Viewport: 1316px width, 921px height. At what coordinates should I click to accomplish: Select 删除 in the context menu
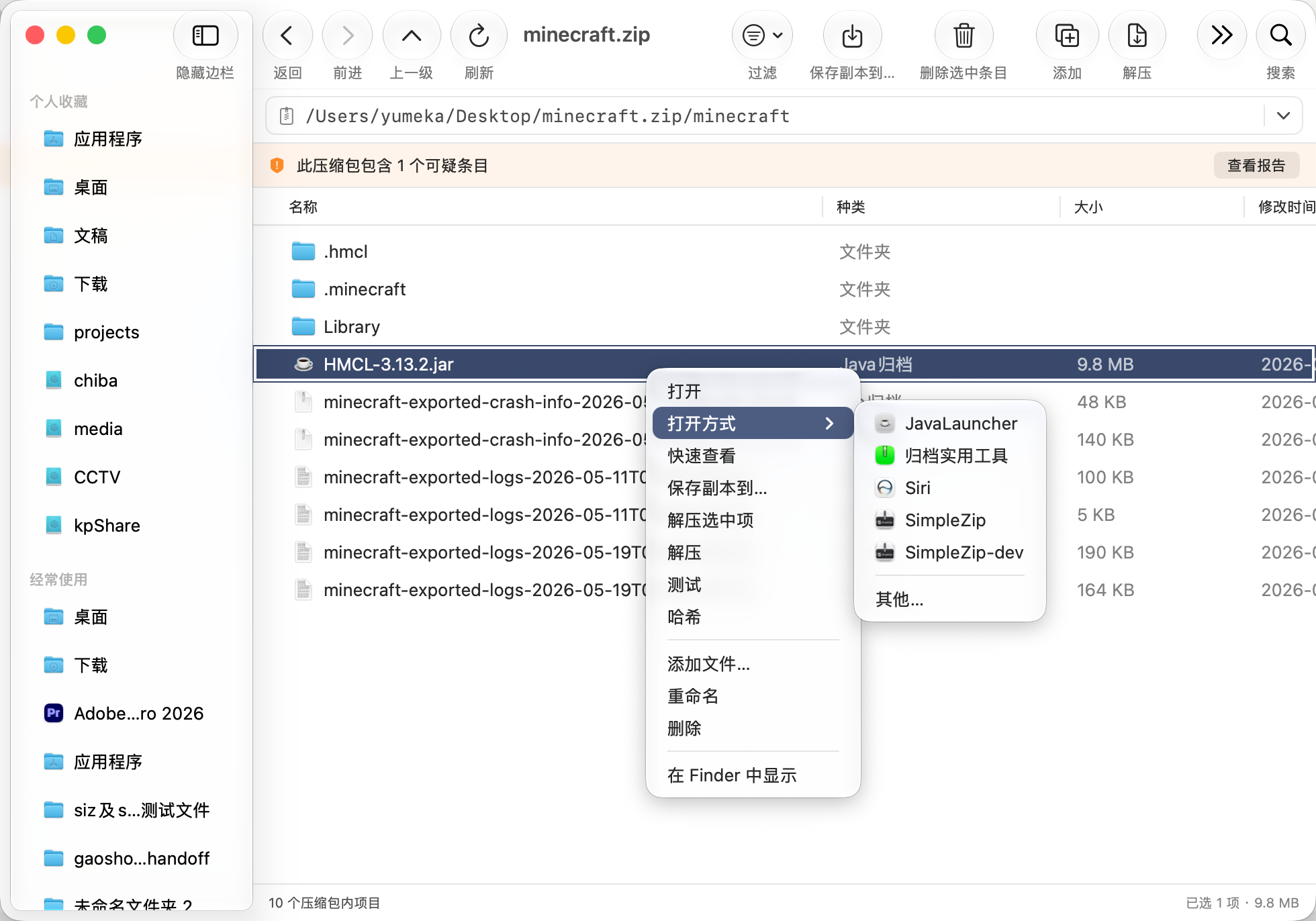753,728
